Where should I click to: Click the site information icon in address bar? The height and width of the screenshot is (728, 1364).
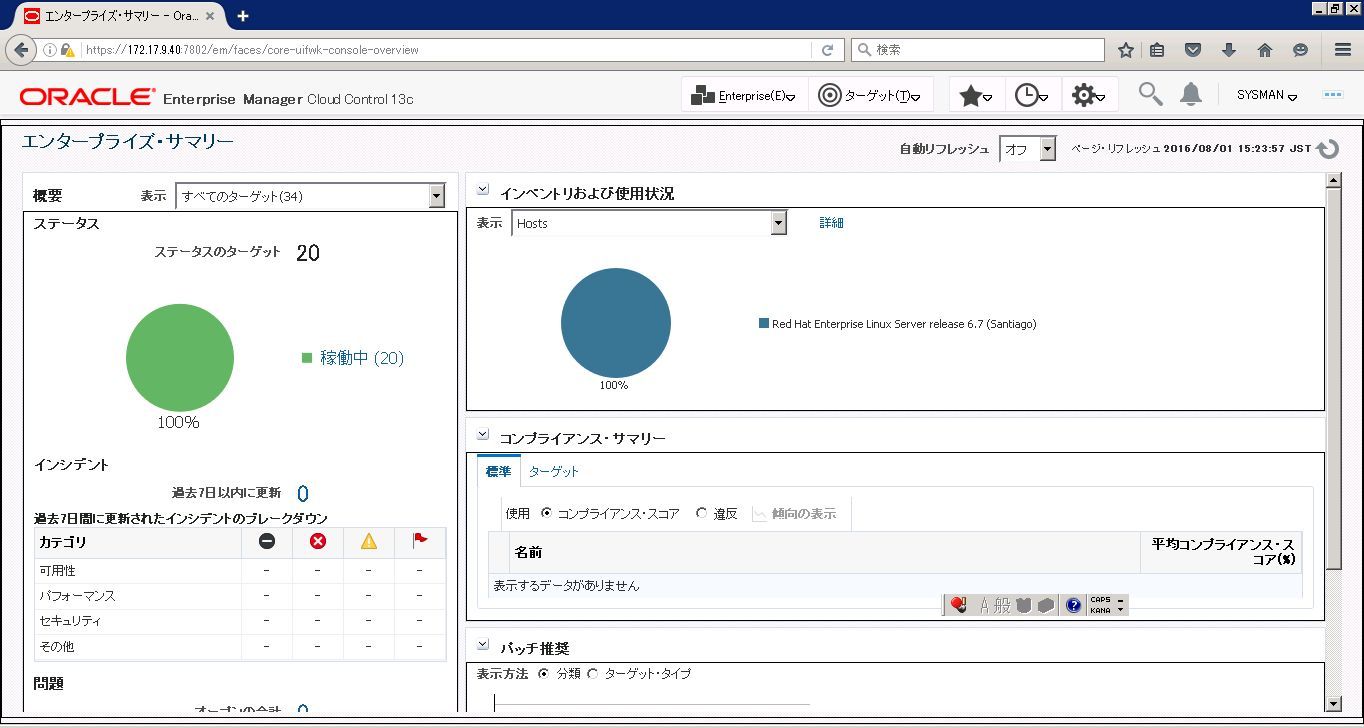(49, 50)
